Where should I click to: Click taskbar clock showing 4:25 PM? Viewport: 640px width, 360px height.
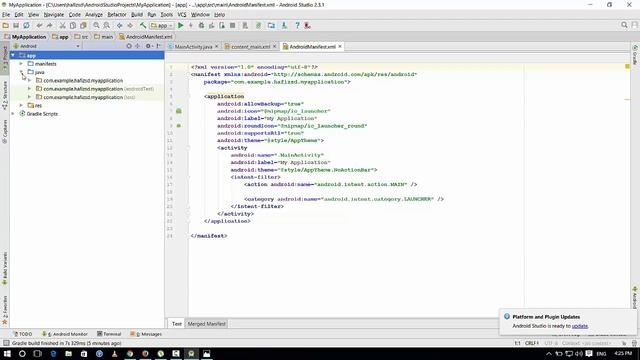(623, 353)
